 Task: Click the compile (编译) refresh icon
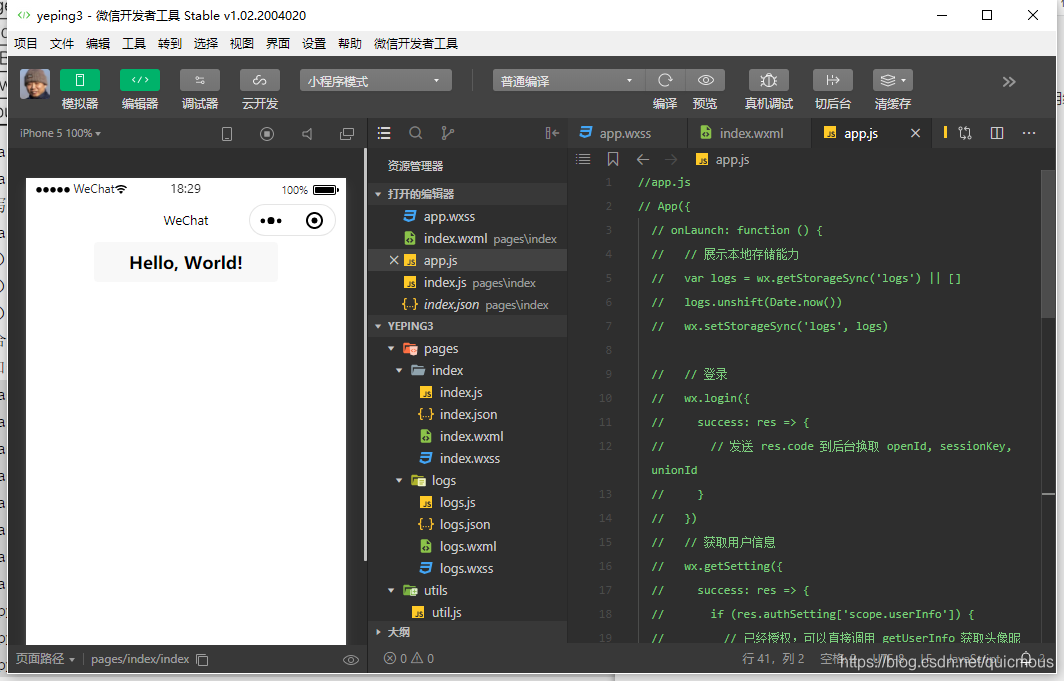[665, 81]
